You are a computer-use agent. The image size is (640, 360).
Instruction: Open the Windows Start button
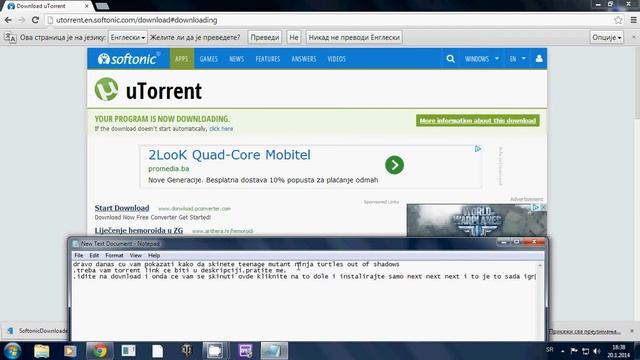point(12,351)
